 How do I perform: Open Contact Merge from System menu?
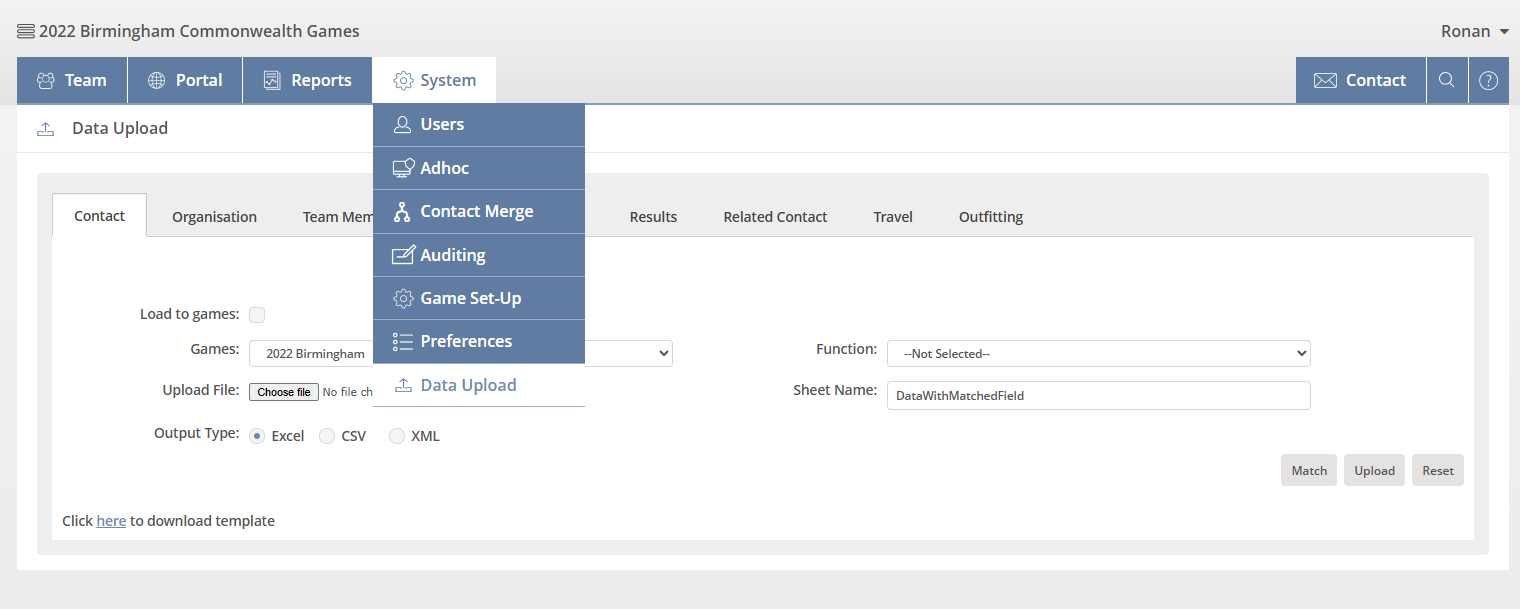coord(477,211)
